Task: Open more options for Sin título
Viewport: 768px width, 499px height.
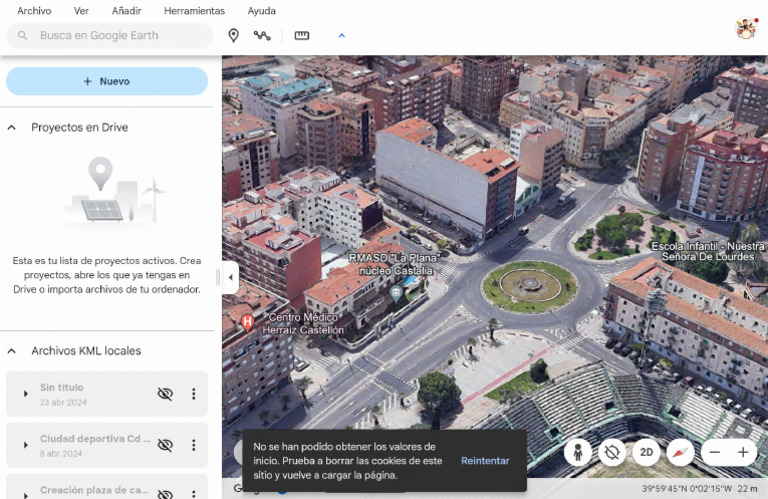Action: point(194,394)
